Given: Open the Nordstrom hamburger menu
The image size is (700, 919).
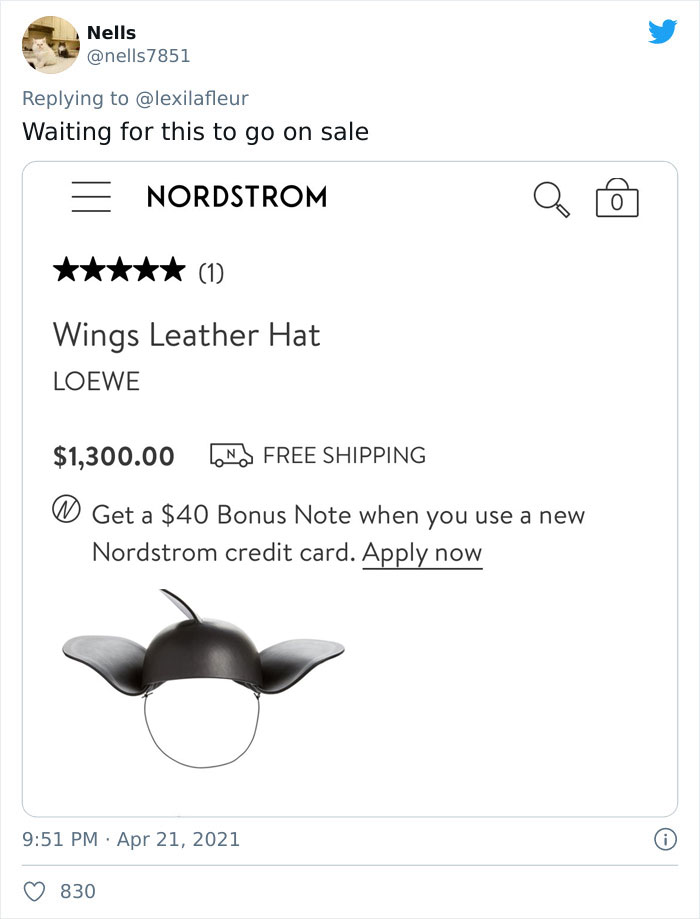Looking at the screenshot, I should coord(91,198).
